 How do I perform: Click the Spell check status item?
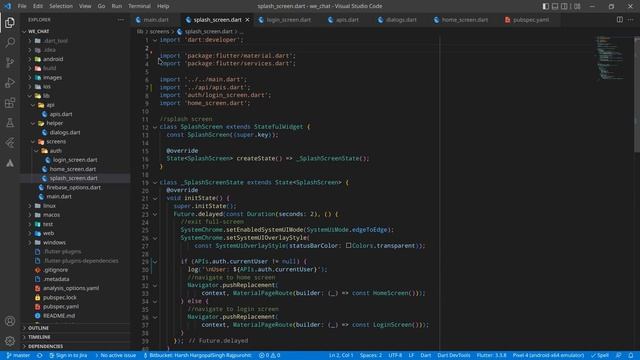coord(600,356)
